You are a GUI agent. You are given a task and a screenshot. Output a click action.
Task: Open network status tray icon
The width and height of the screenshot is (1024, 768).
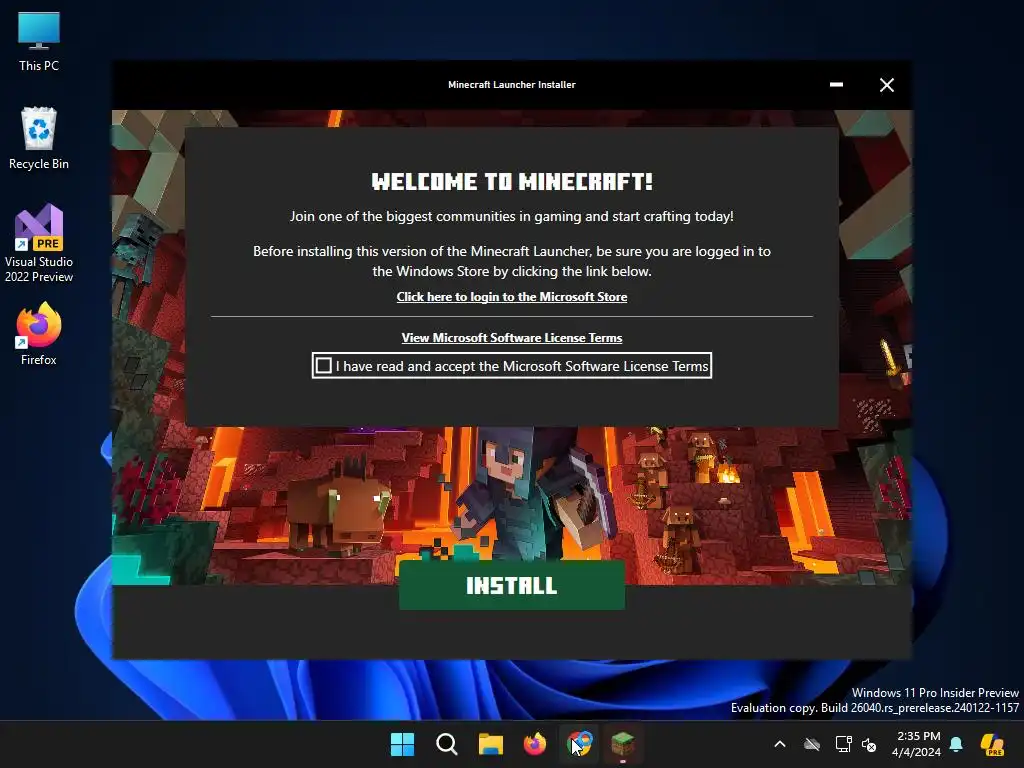pos(843,744)
